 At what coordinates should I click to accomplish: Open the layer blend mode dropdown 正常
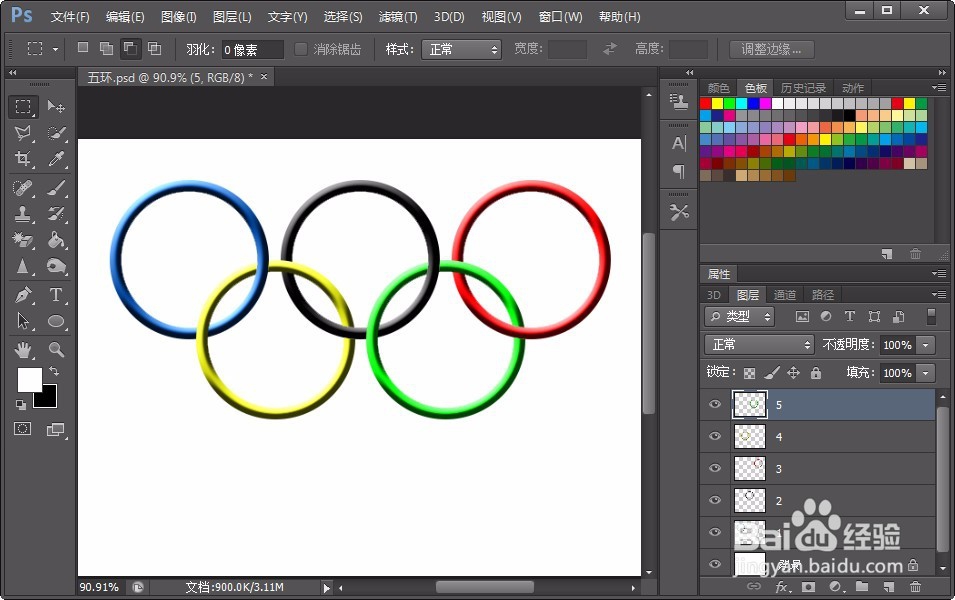click(x=759, y=345)
